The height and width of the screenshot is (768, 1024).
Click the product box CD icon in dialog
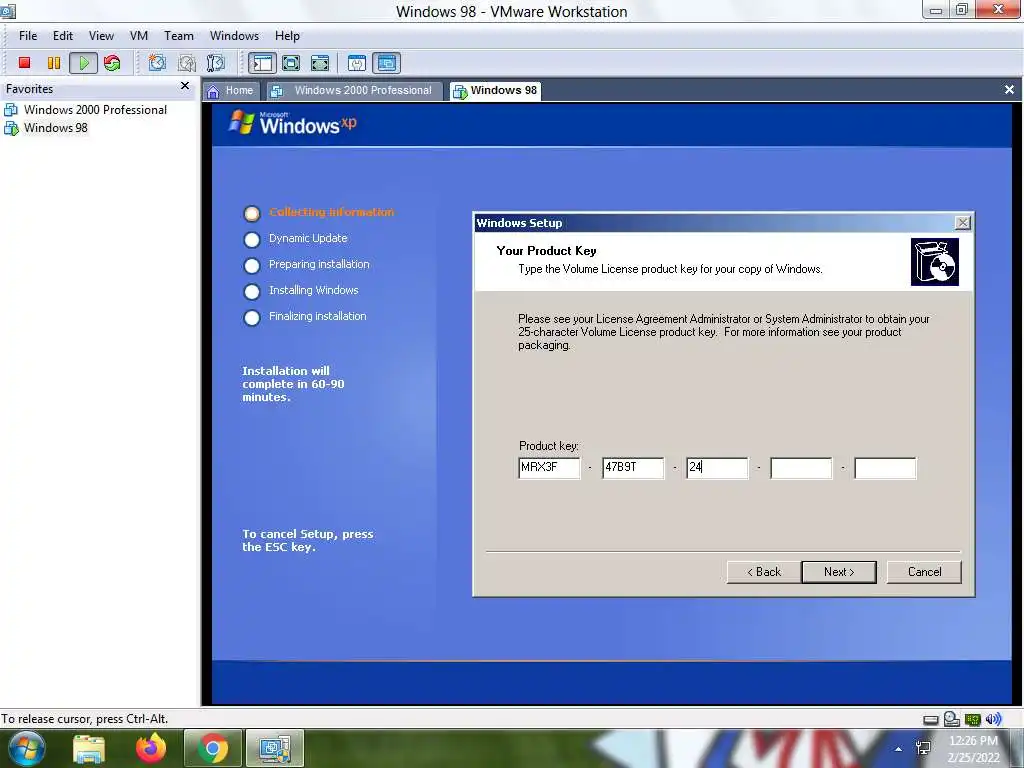935,262
